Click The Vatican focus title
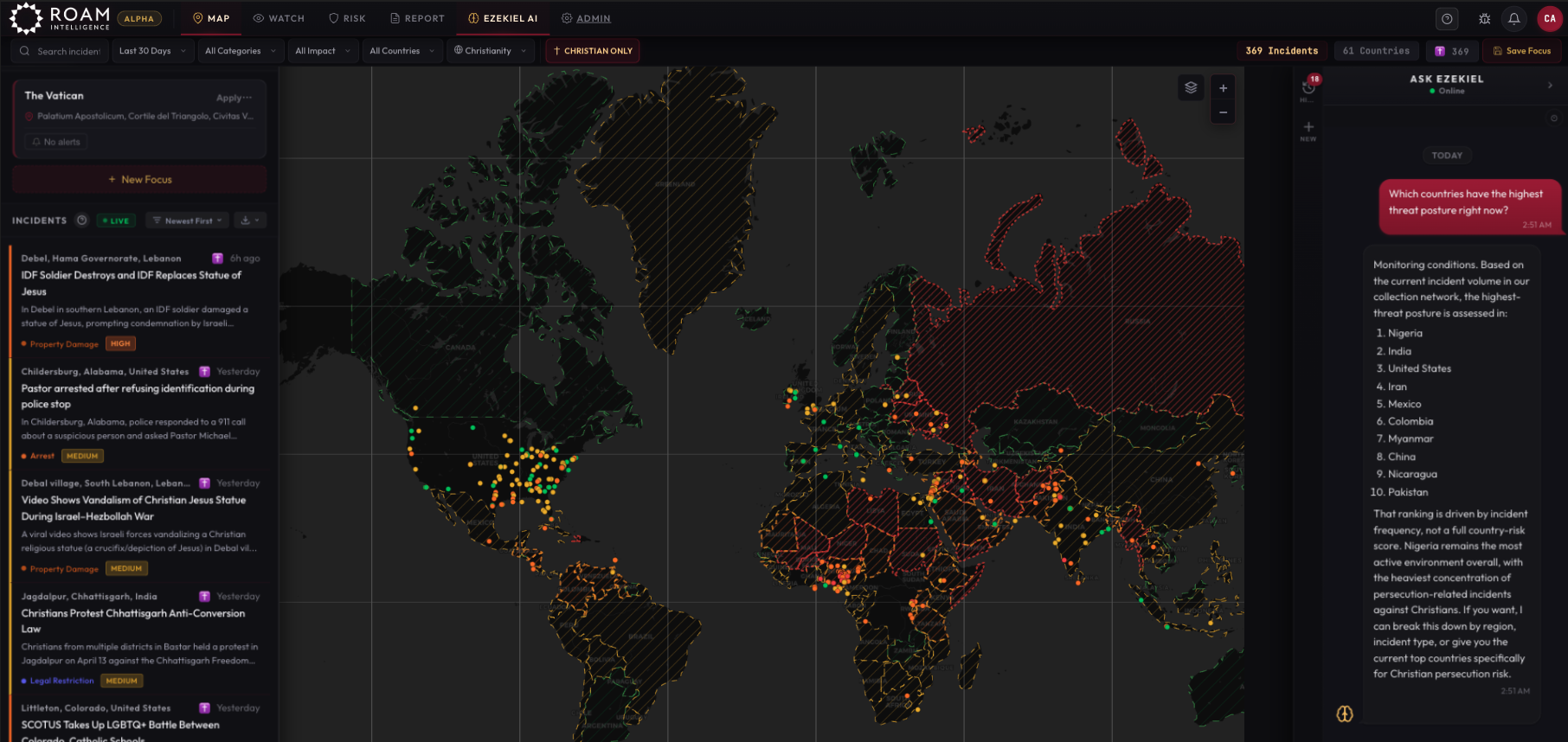Screen dimensions: 1568x742 point(54,96)
